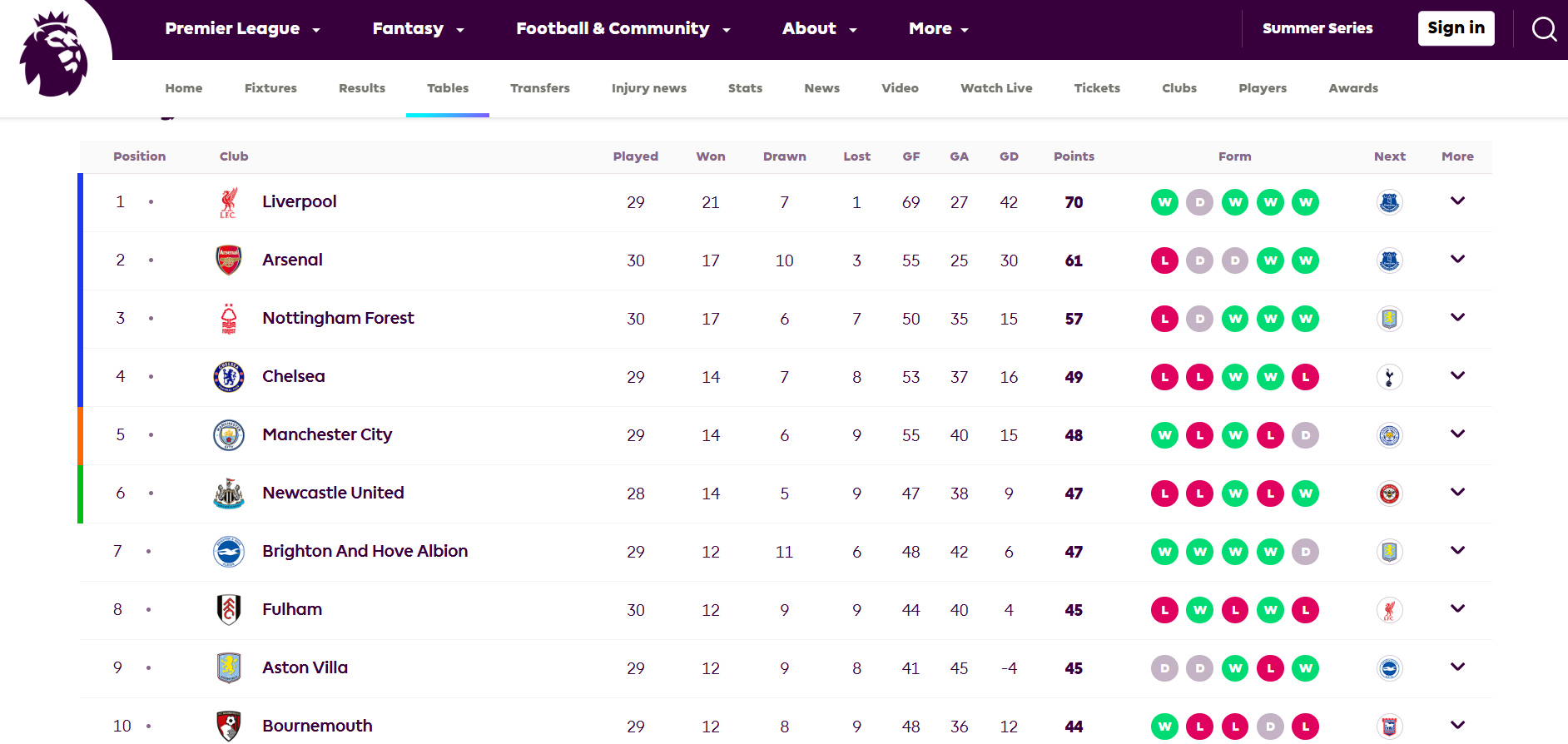
Task: Open the Bournemouth name link
Action: pos(317,726)
